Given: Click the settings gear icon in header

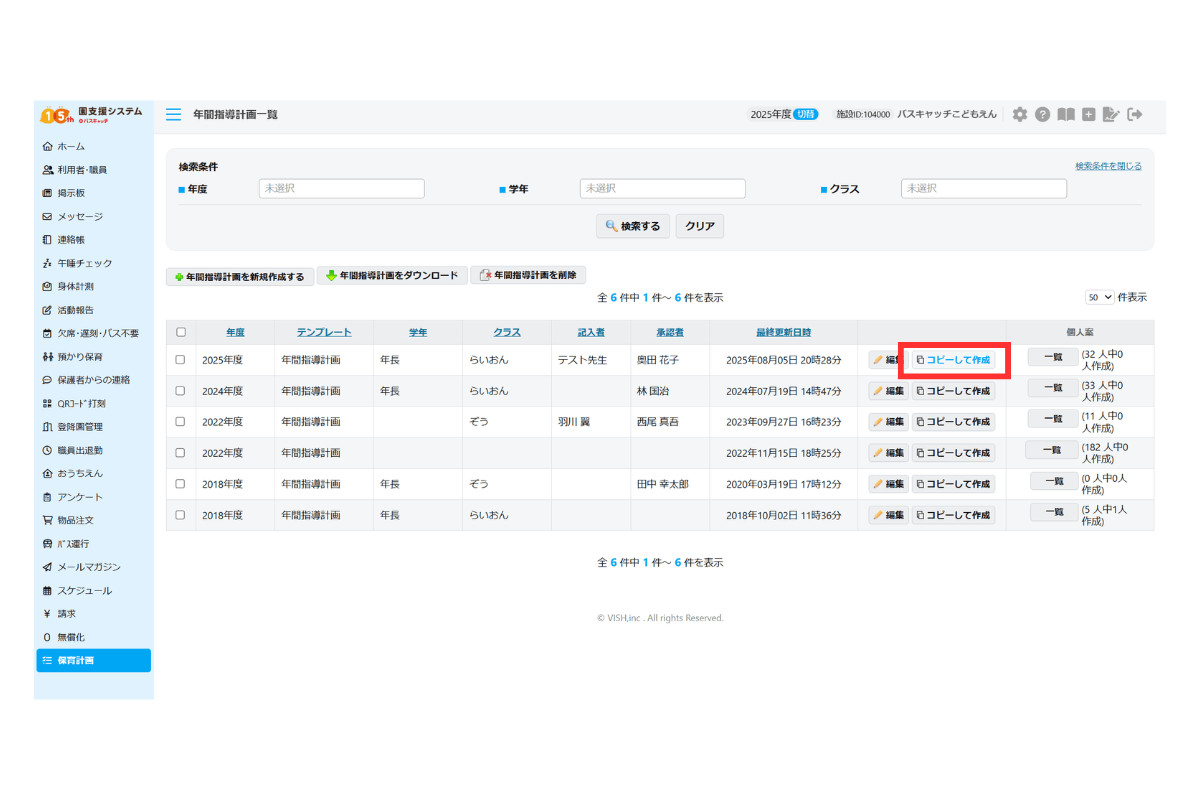Looking at the screenshot, I should [x=1019, y=114].
